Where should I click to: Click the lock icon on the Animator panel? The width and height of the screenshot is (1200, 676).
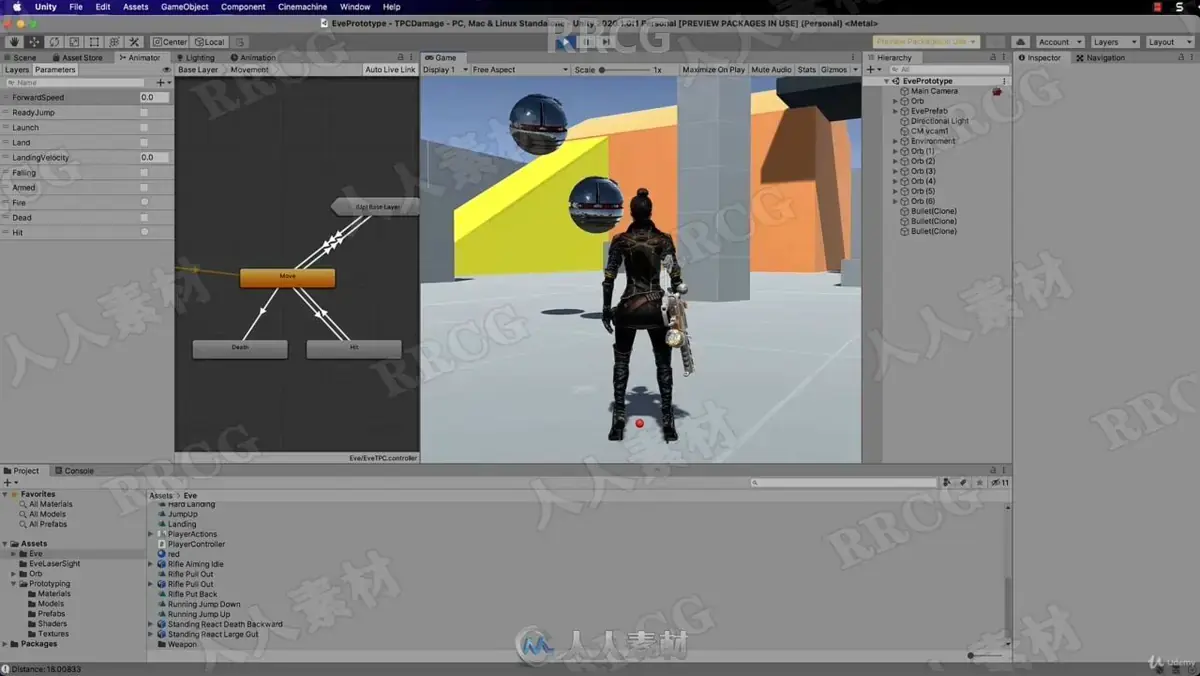click(x=403, y=57)
